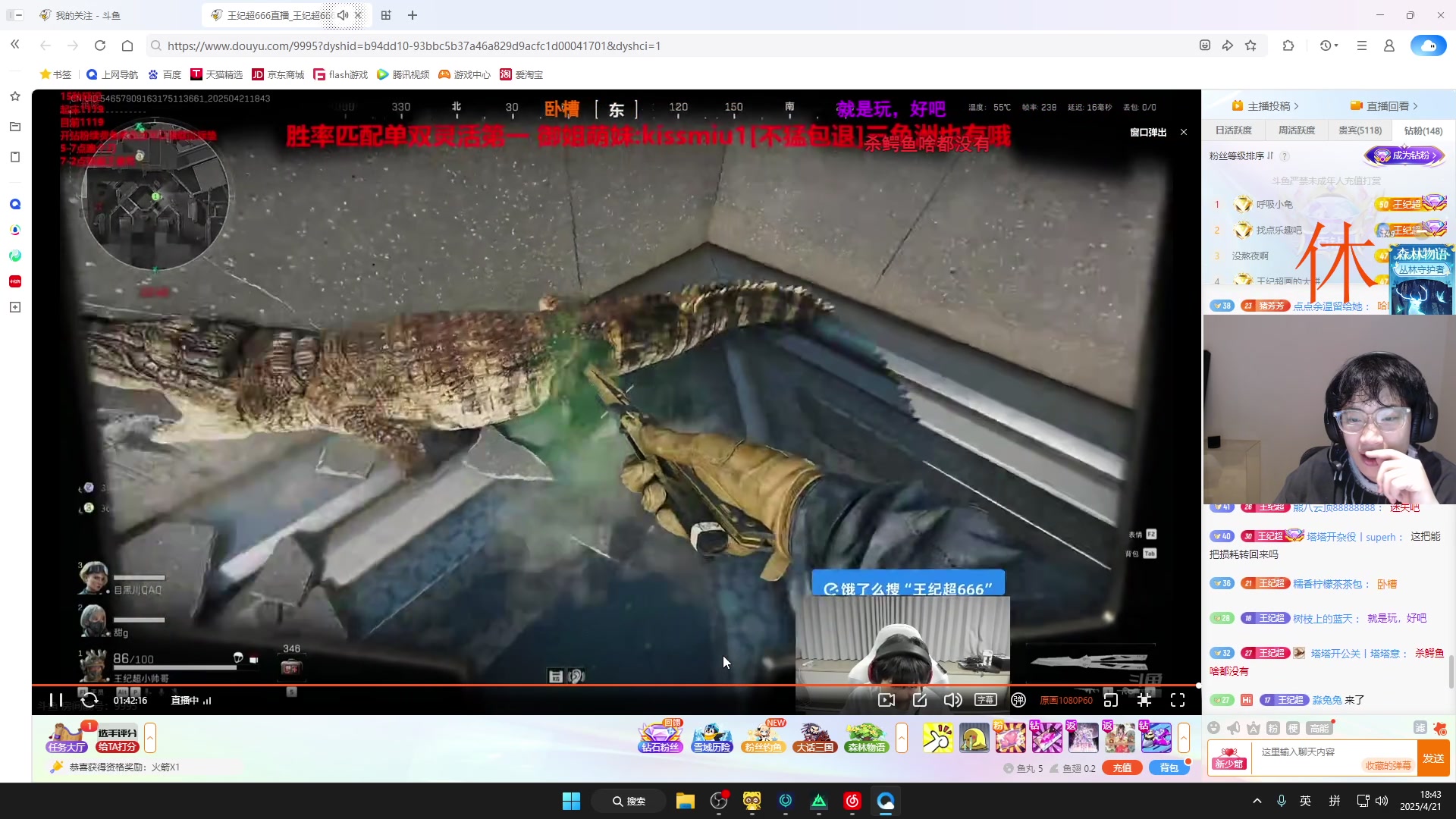
Task: Click the help question mark beside 粉丝等级排序
Action: coord(1285,156)
